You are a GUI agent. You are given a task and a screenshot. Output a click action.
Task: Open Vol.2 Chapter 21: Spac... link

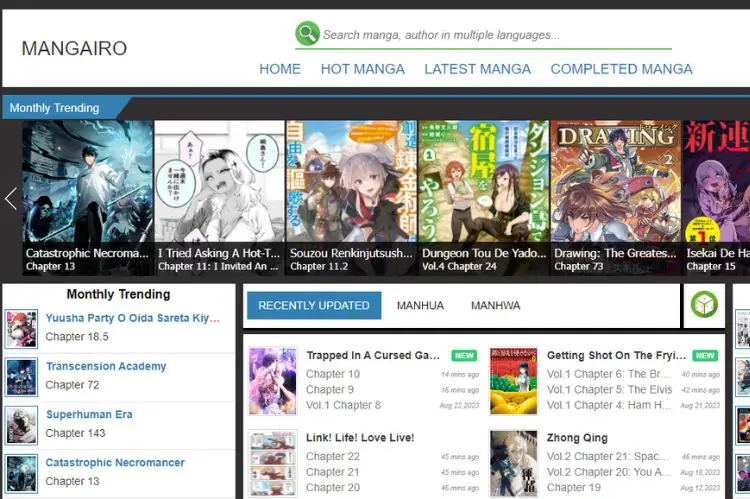pos(608,456)
